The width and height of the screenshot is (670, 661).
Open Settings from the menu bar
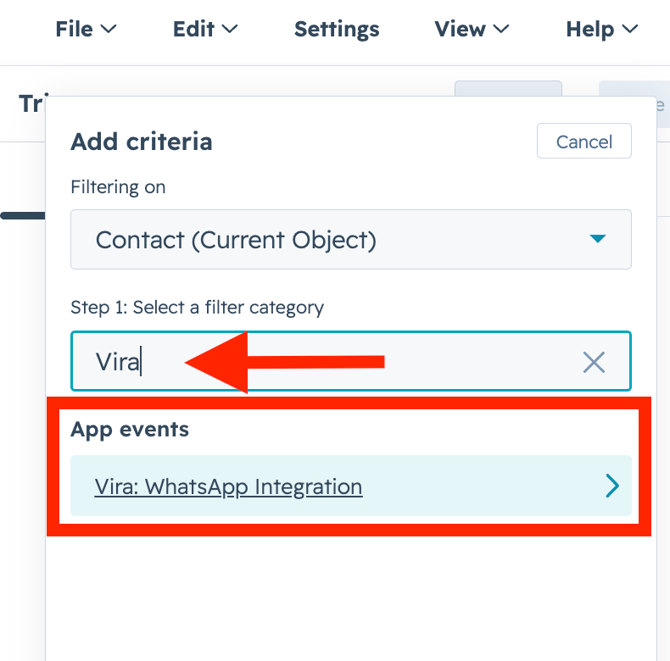pos(336,29)
